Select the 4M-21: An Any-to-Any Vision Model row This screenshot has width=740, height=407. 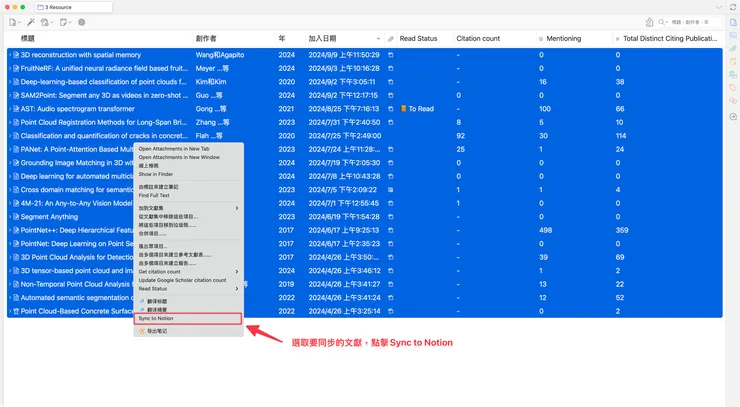click(x=364, y=204)
